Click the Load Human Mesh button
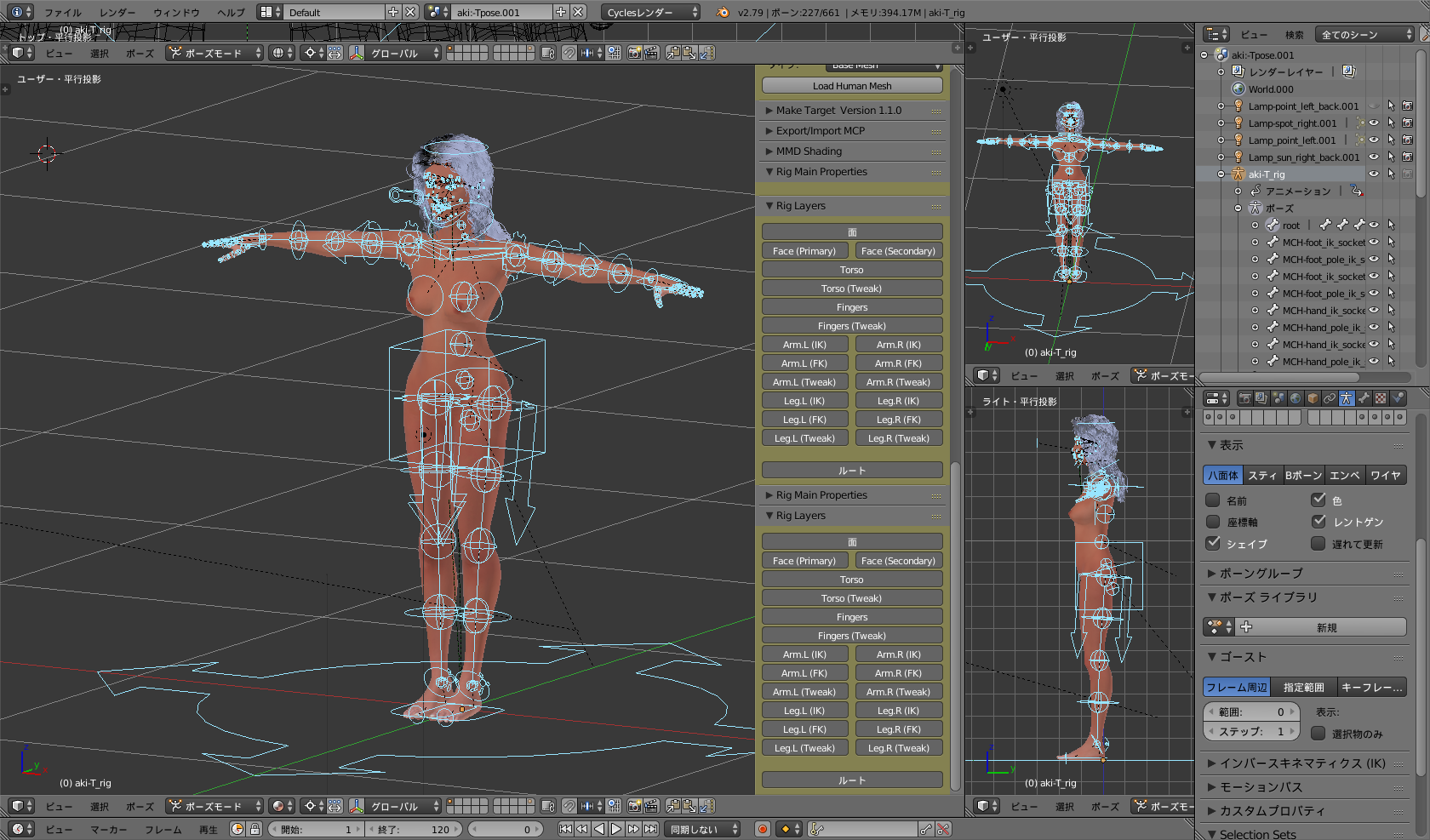Image resolution: width=1430 pixels, height=840 pixels. click(x=851, y=86)
